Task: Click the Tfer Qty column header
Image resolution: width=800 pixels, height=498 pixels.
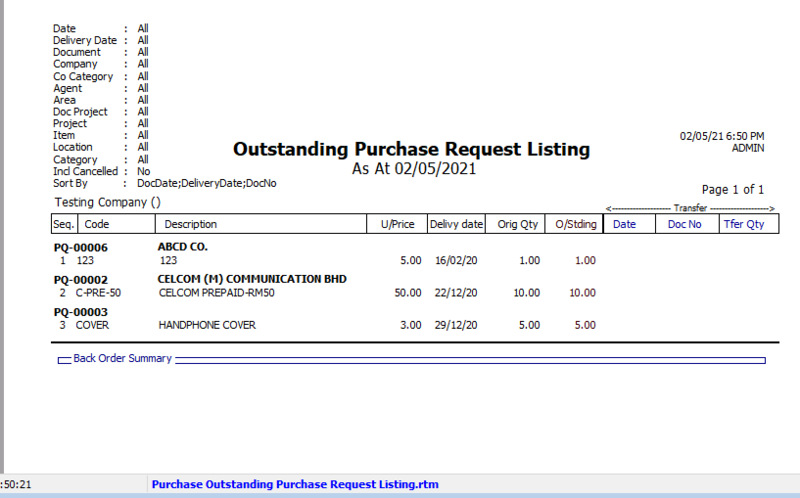Action: pyautogui.click(x=743, y=225)
